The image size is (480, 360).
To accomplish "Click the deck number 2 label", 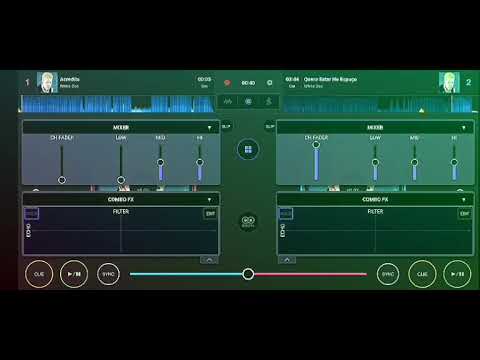I will [468, 82].
